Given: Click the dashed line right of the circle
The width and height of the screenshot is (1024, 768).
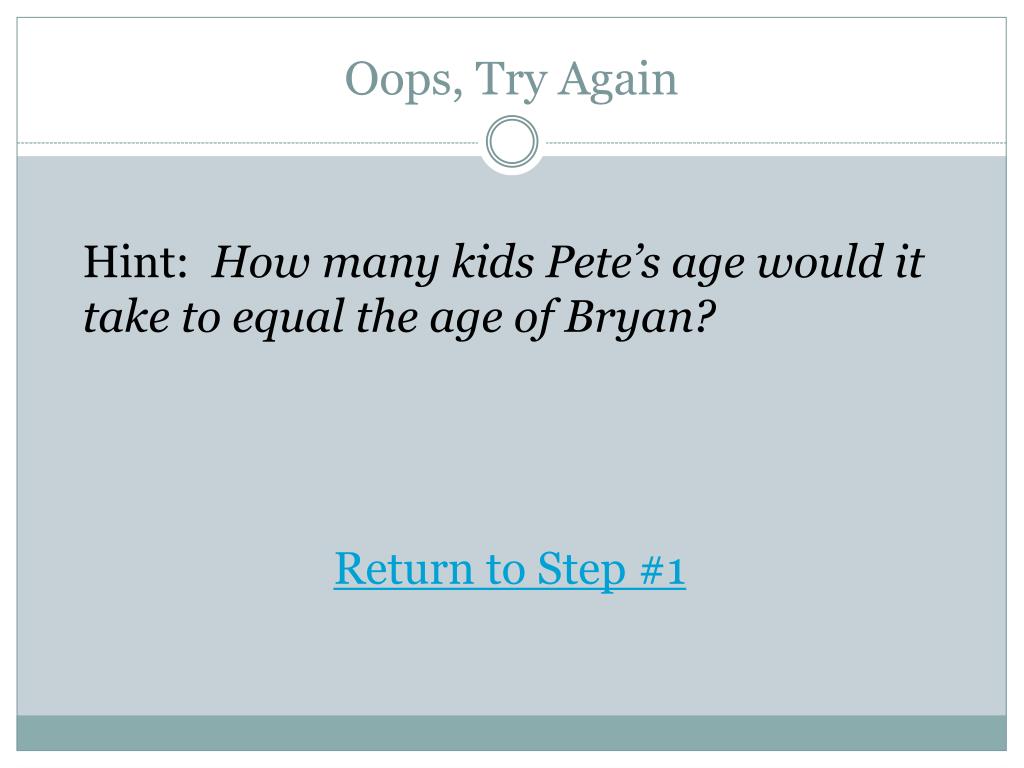Looking at the screenshot, I should coord(776,142).
